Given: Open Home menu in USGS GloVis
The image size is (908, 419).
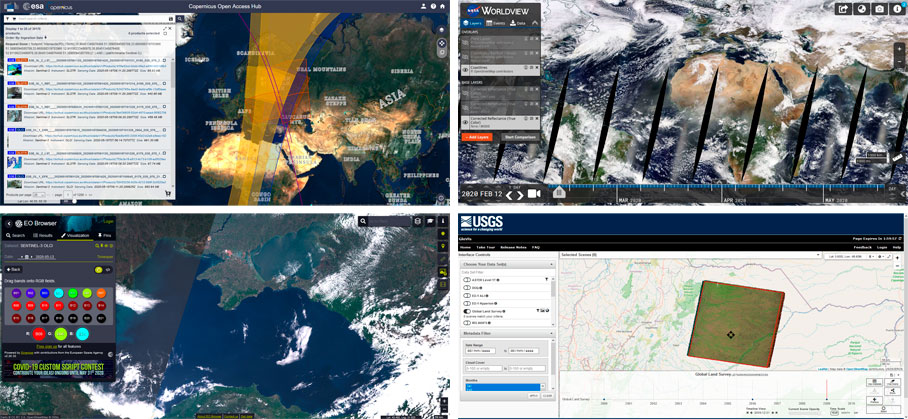Looking at the screenshot, I should pos(466,247).
